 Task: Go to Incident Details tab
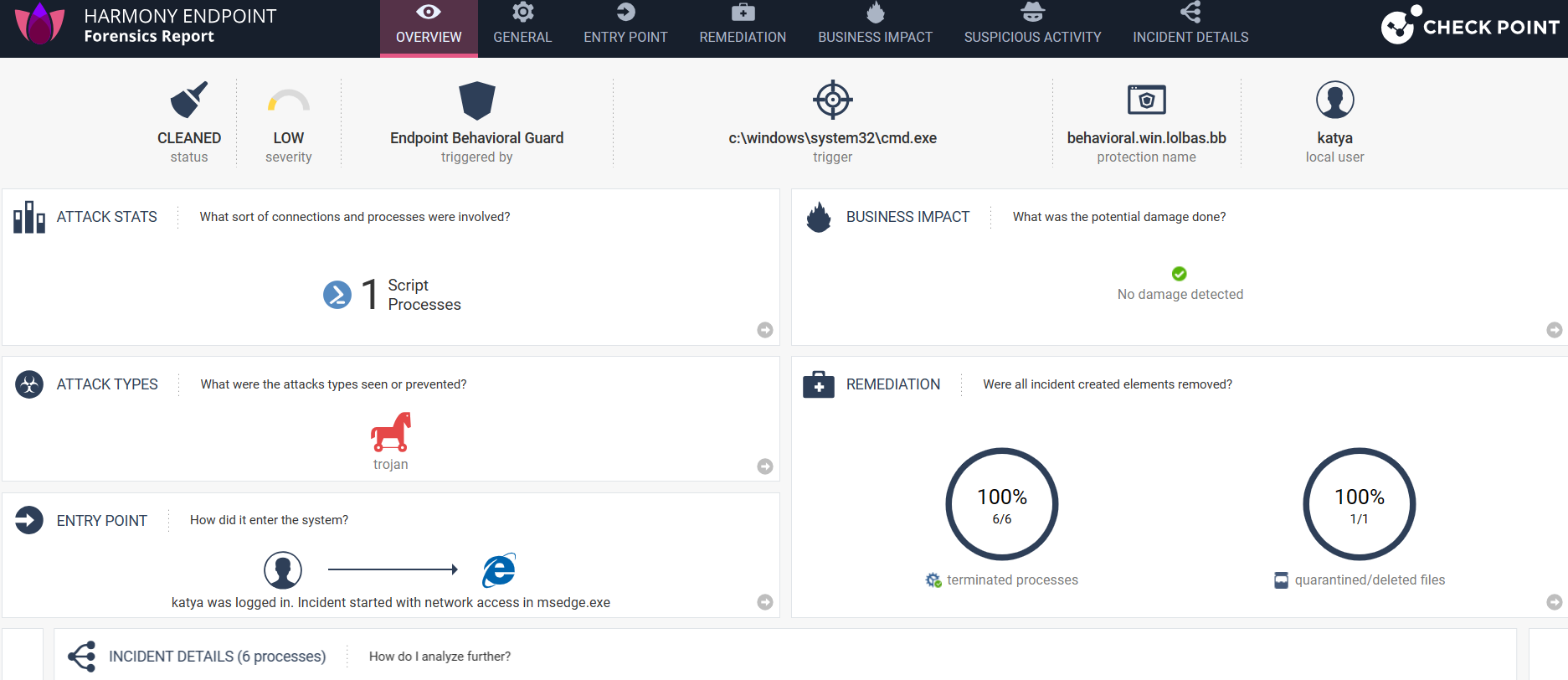(x=1190, y=28)
